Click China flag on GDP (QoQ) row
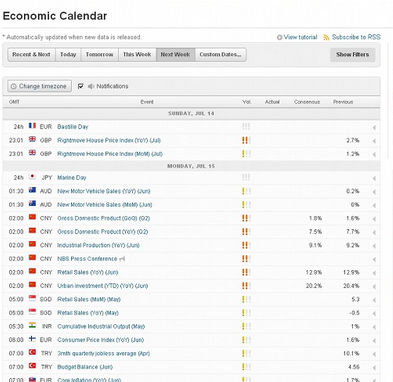Screen dimensions: 393x382 (x=32, y=217)
